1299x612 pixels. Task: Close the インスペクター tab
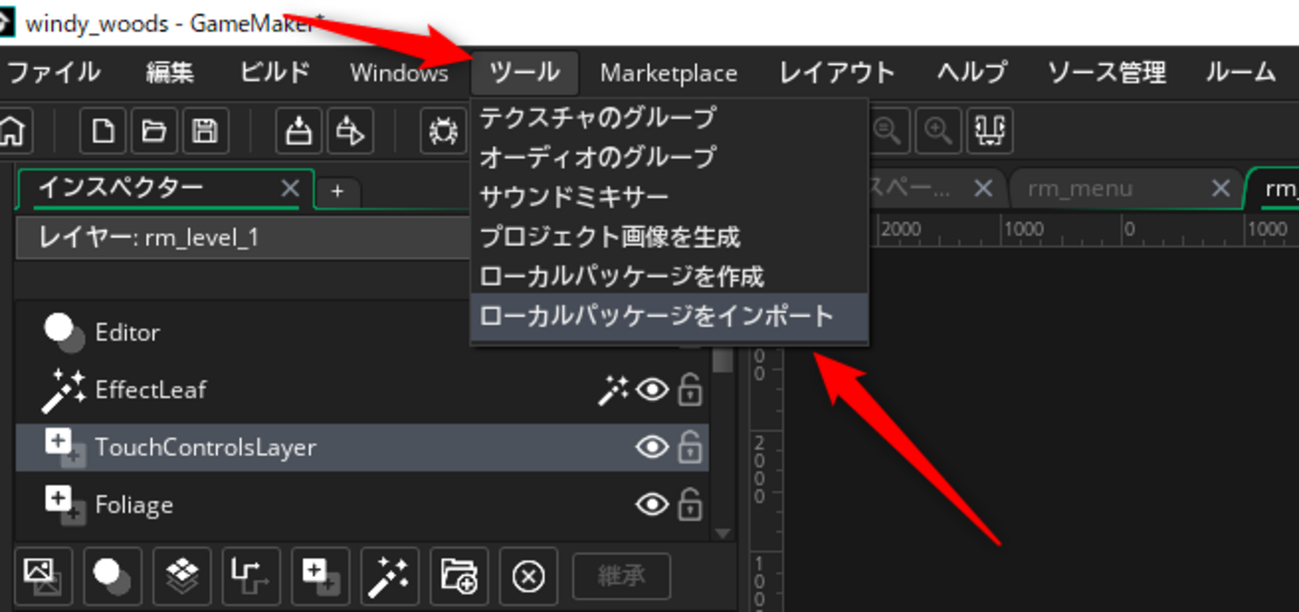(290, 188)
